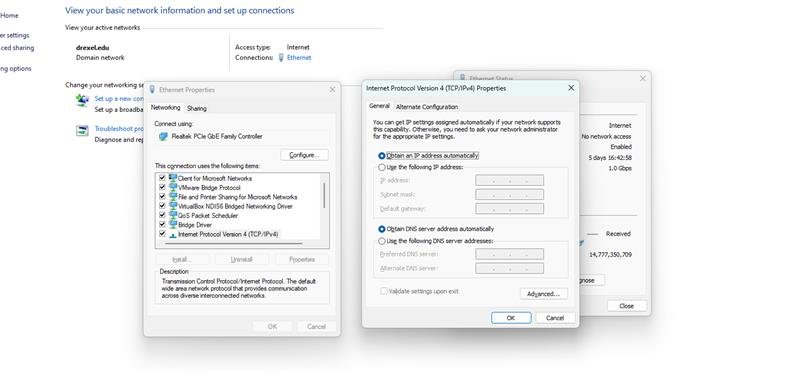Click the Alternate DNS server field
800x373 pixels.
coord(509,268)
